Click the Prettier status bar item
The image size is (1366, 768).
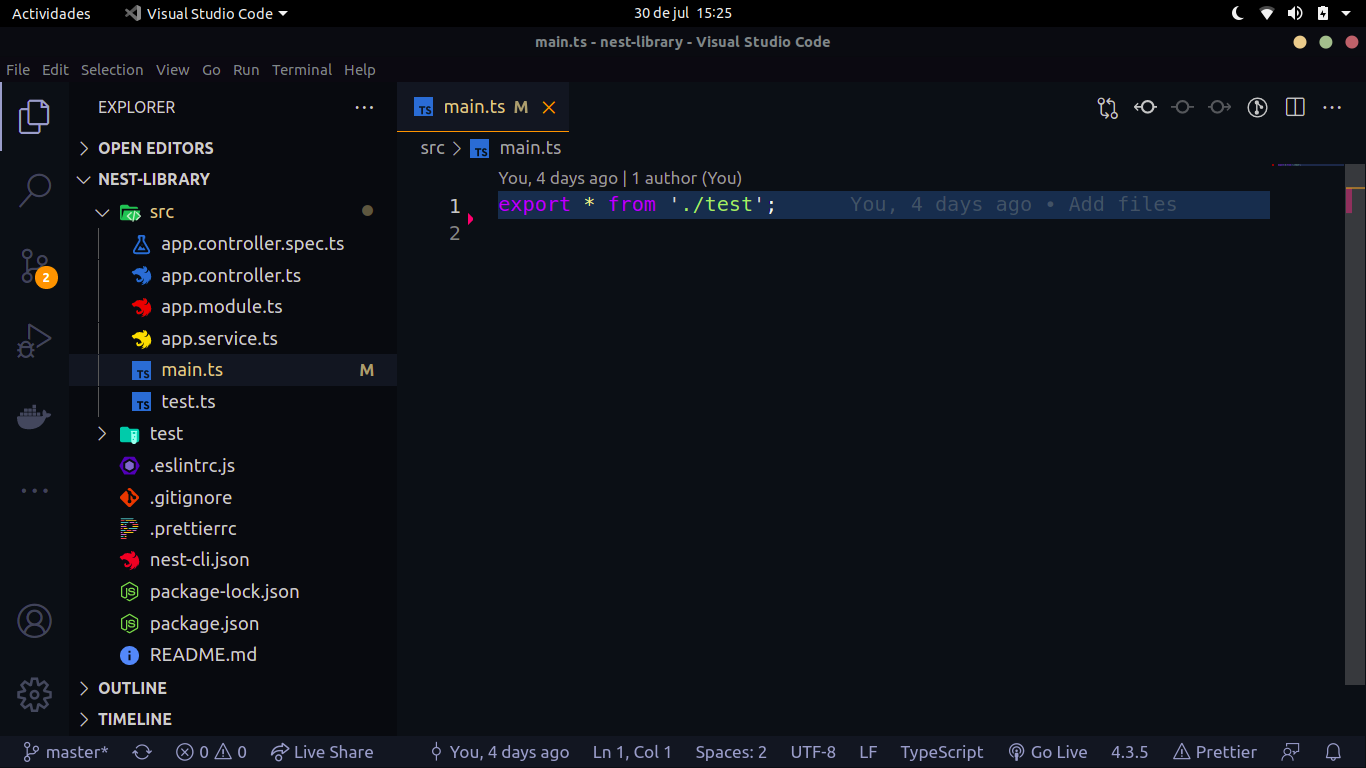(1215, 752)
